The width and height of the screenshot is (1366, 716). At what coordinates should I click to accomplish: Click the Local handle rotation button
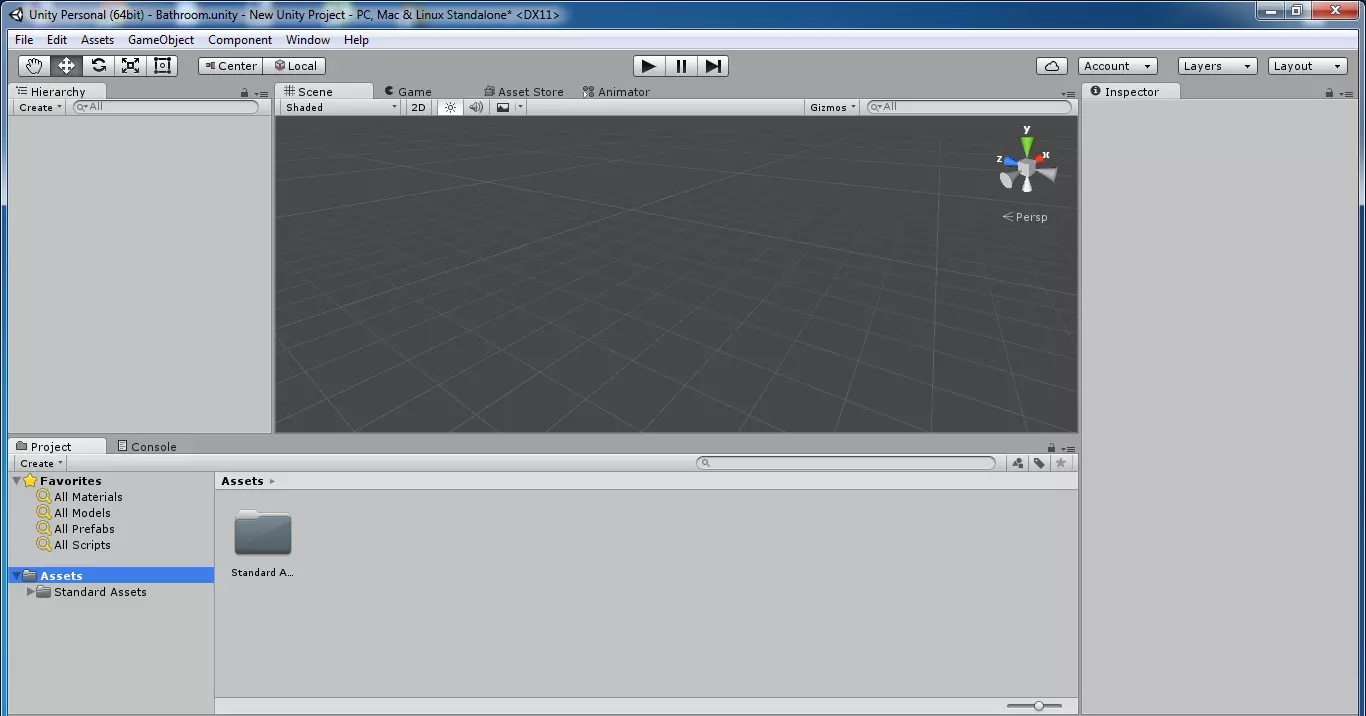pos(295,66)
